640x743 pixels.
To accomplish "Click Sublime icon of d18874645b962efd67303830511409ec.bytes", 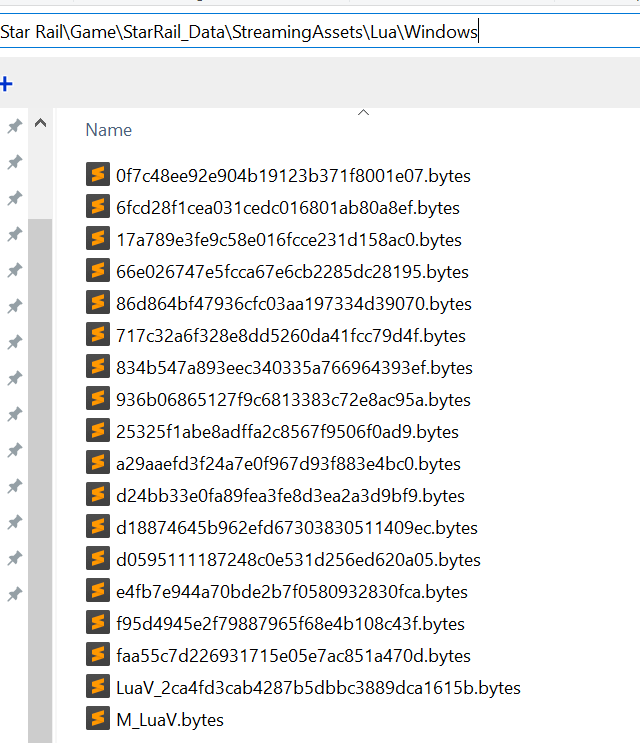I will pyautogui.click(x=98, y=526).
